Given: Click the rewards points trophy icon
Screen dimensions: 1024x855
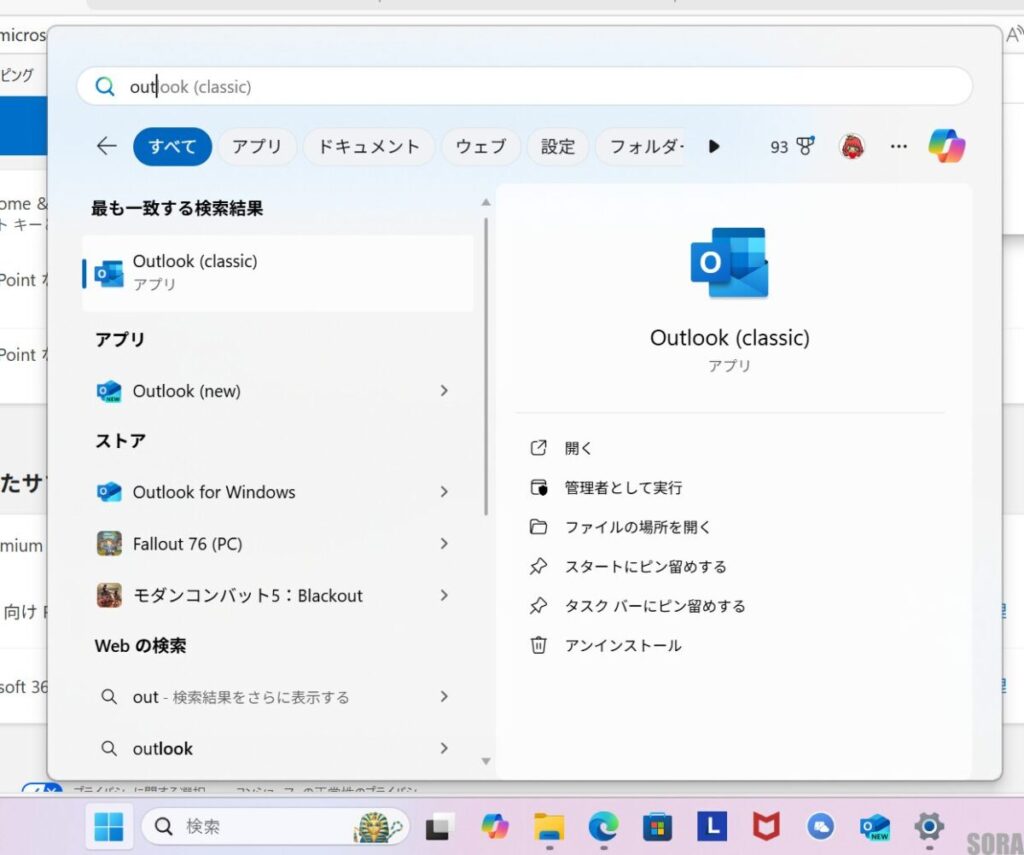Looking at the screenshot, I should 805,146.
